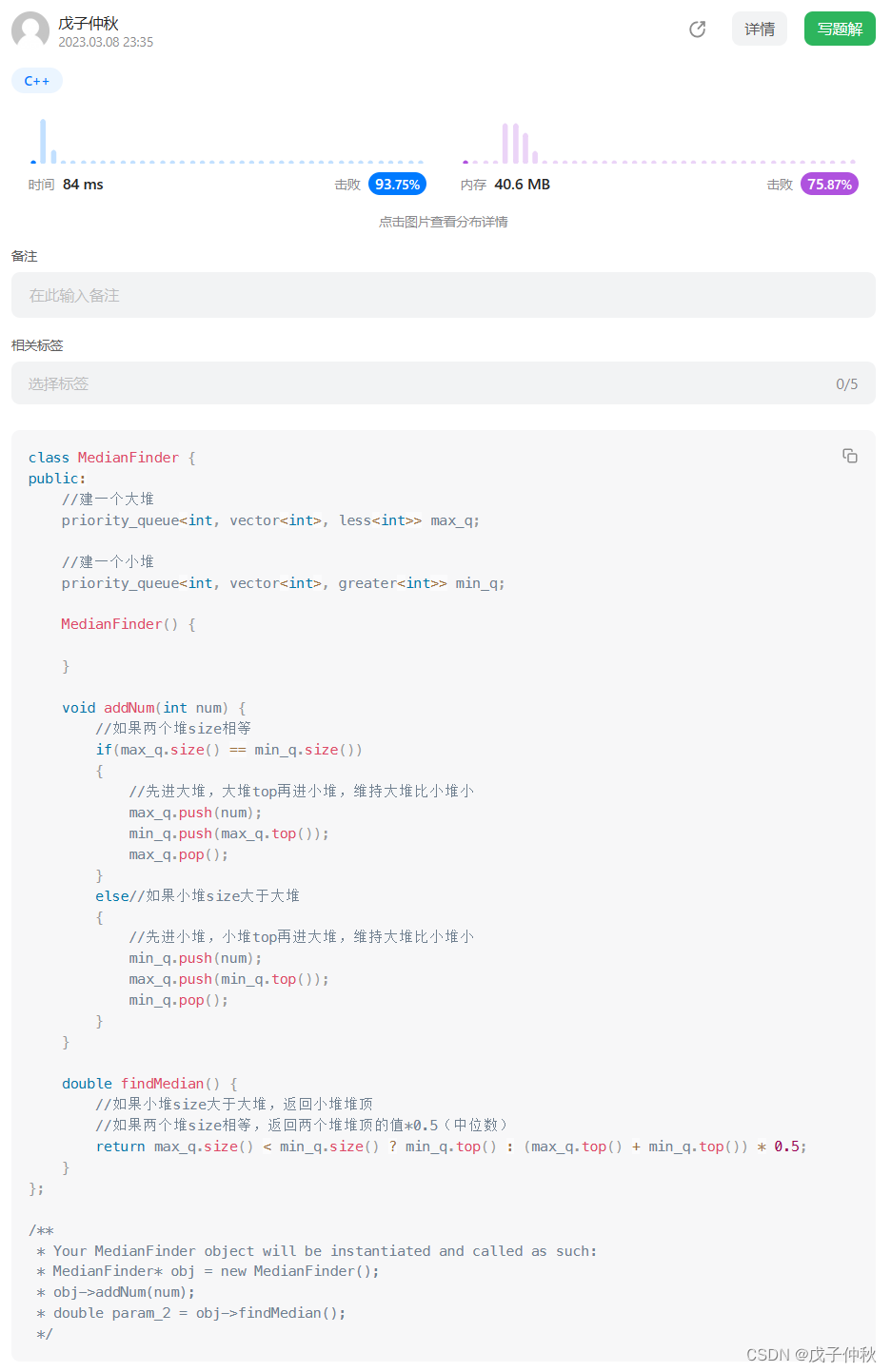Select the C++ language tag
The width and height of the screenshot is (891, 1372).
[x=36, y=80]
